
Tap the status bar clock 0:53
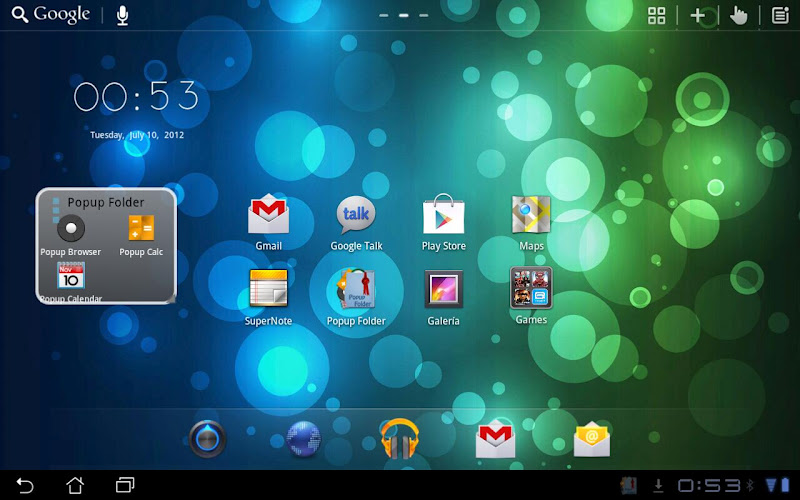(709, 485)
